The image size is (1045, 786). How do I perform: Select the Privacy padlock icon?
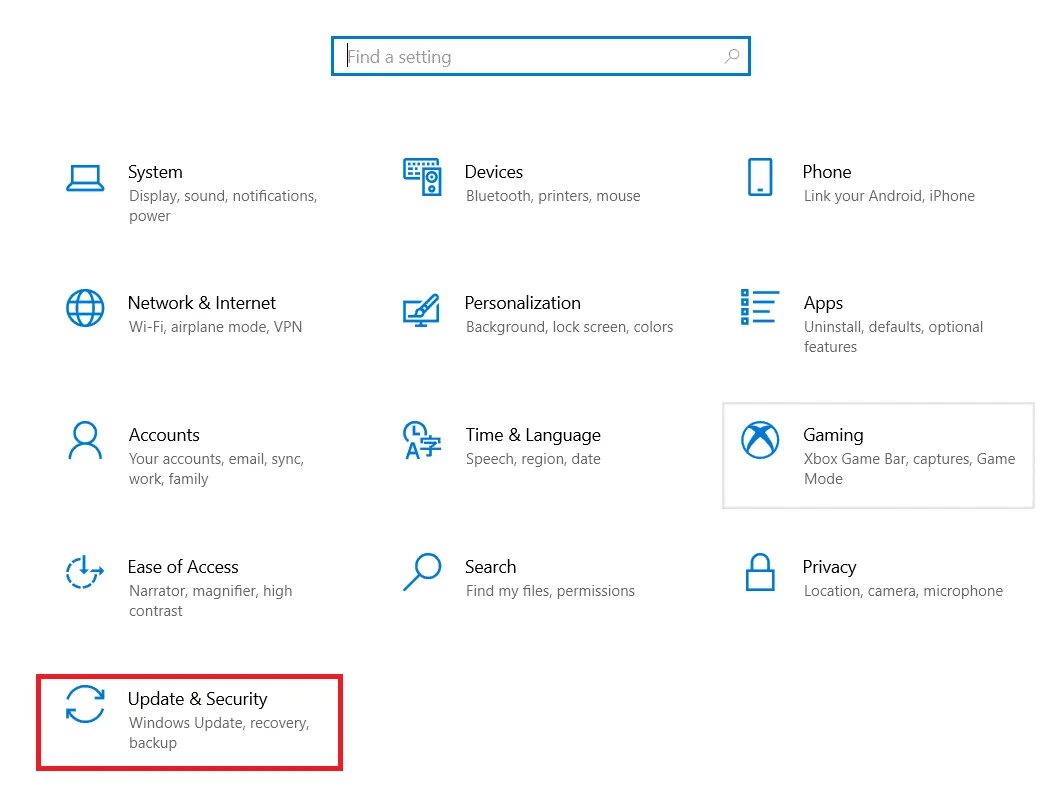(x=760, y=572)
